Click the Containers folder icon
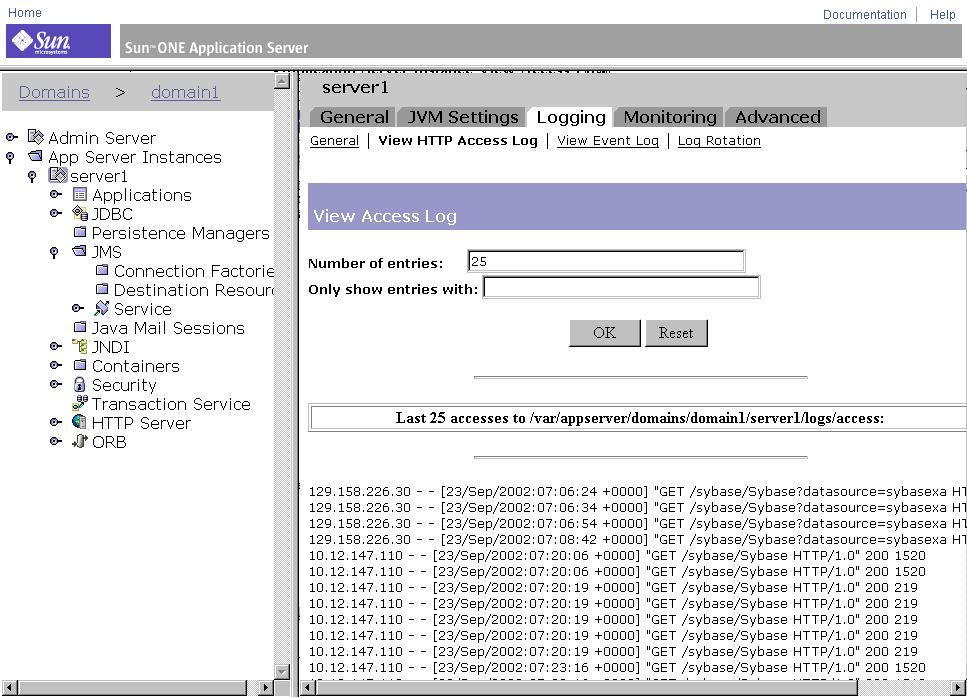This screenshot has height=698, width=967. click(x=80, y=365)
